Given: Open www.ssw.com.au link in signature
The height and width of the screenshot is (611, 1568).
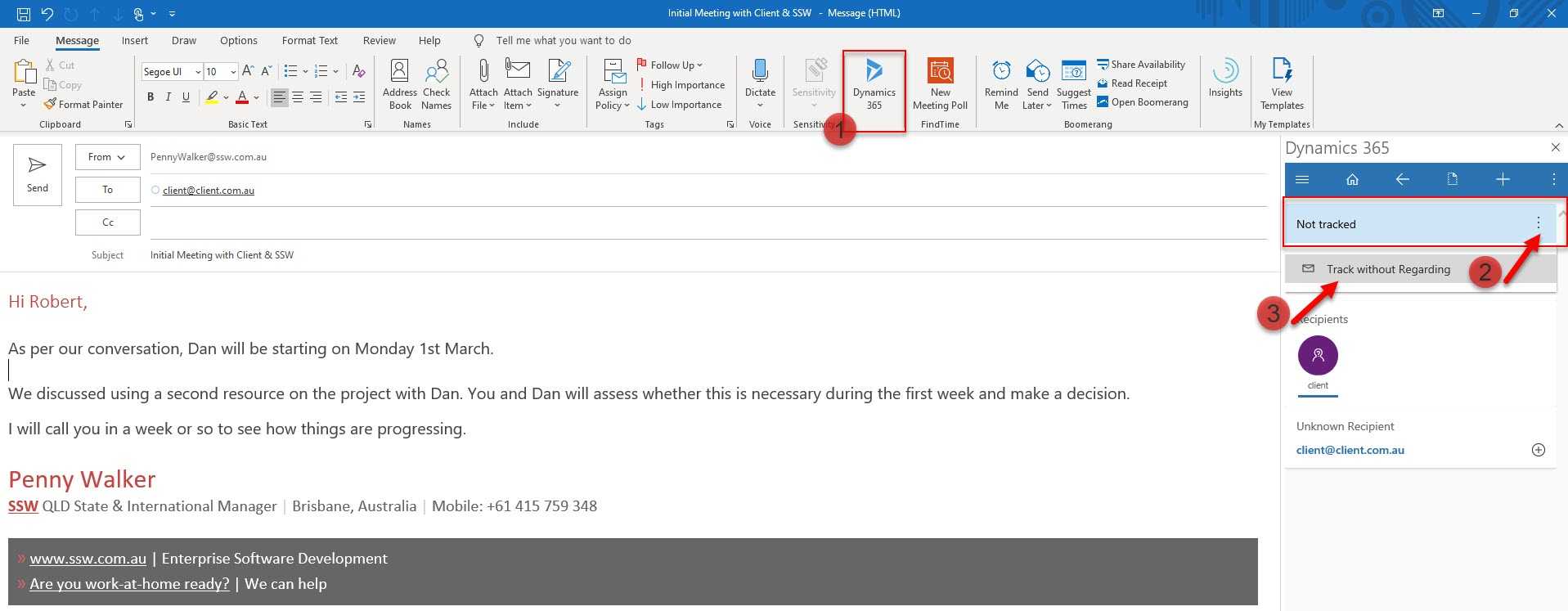Looking at the screenshot, I should point(88,559).
